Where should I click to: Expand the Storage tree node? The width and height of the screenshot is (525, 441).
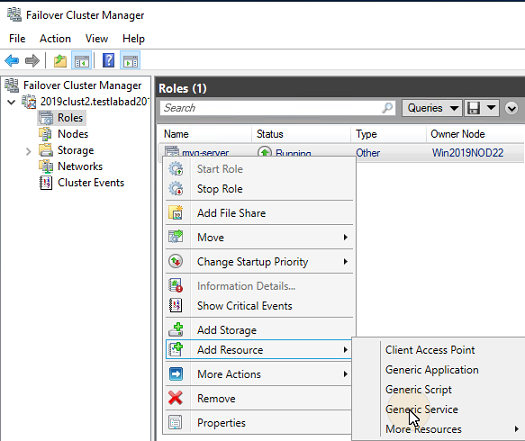point(28,151)
